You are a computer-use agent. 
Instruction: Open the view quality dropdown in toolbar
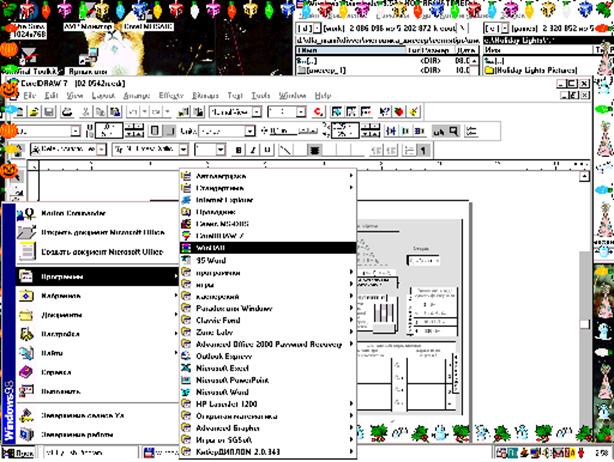pos(256,112)
